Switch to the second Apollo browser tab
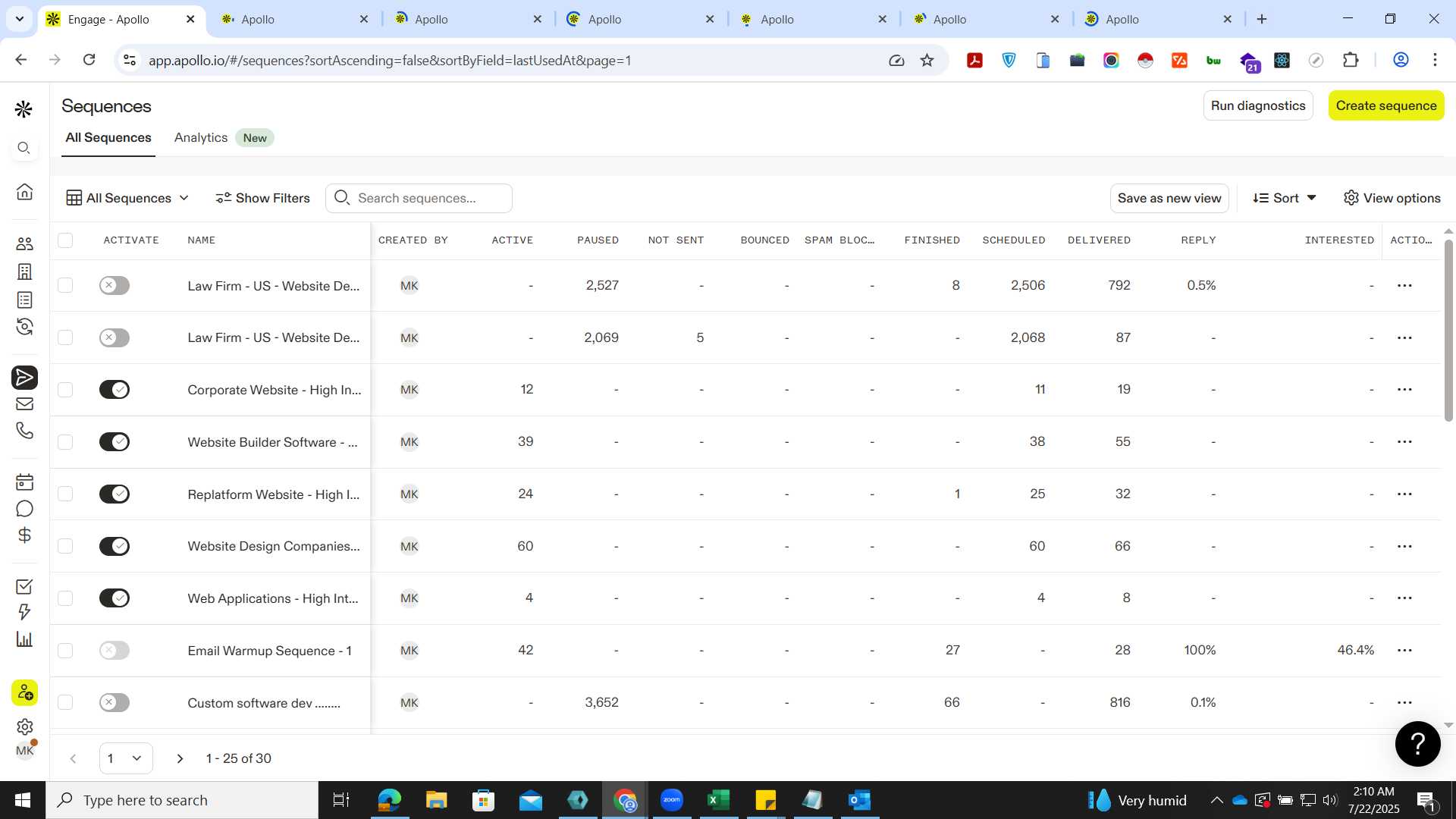Viewport: 1456px width, 819px height. point(295,19)
